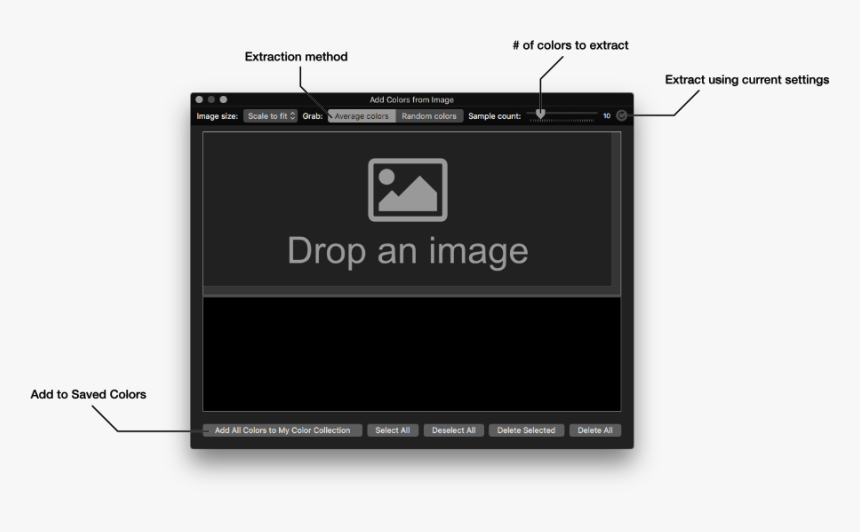The width and height of the screenshot is (860, 532).
Task: Click the Drop an image text
Action: point(408,250)
